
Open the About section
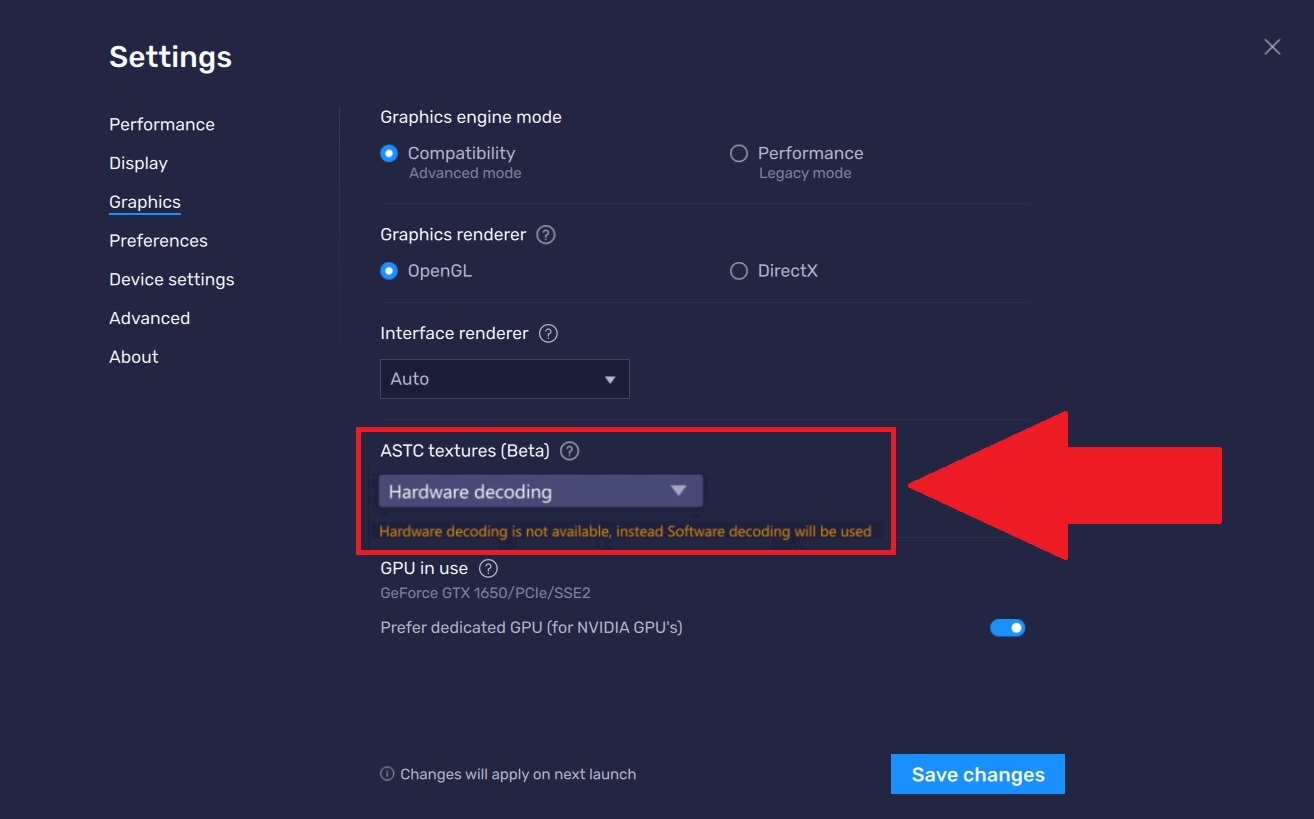pos(133,356)
